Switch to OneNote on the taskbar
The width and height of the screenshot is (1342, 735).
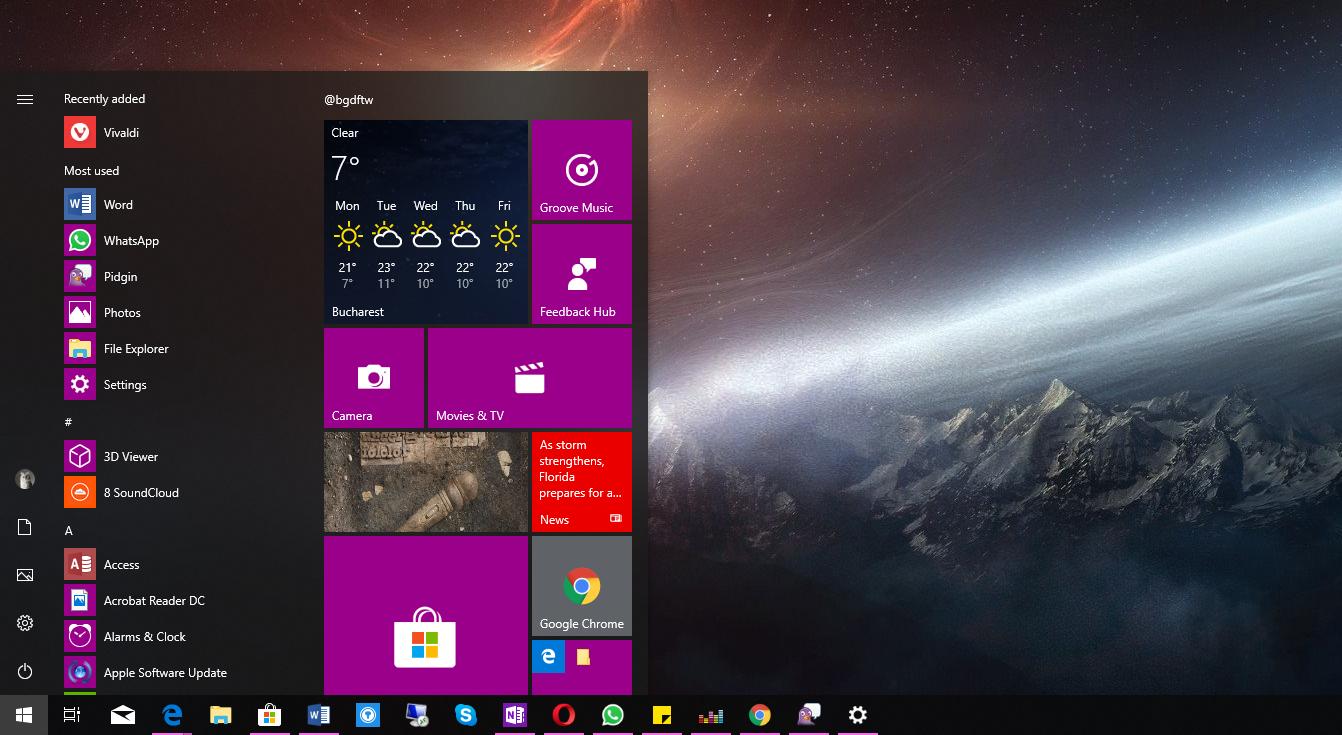click(515, 715)
